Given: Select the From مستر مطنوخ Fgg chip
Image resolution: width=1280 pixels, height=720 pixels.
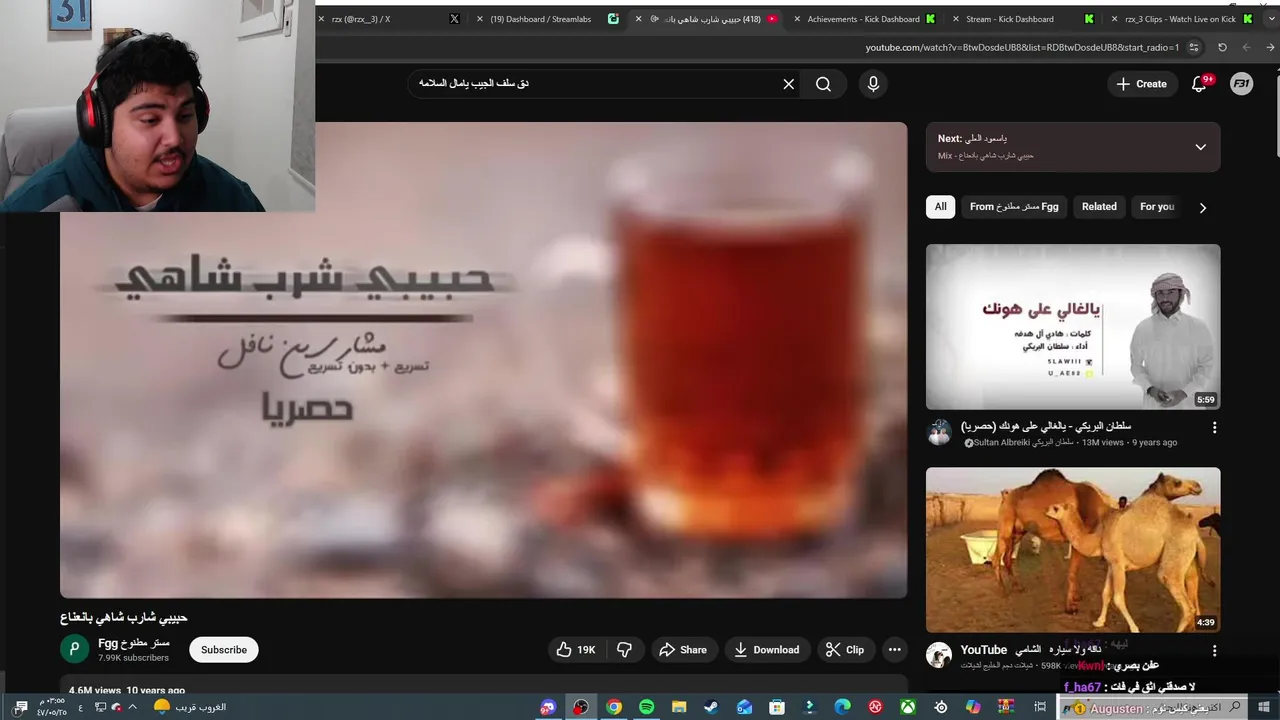Looking at the screenshot, I should click(1014, 207).
